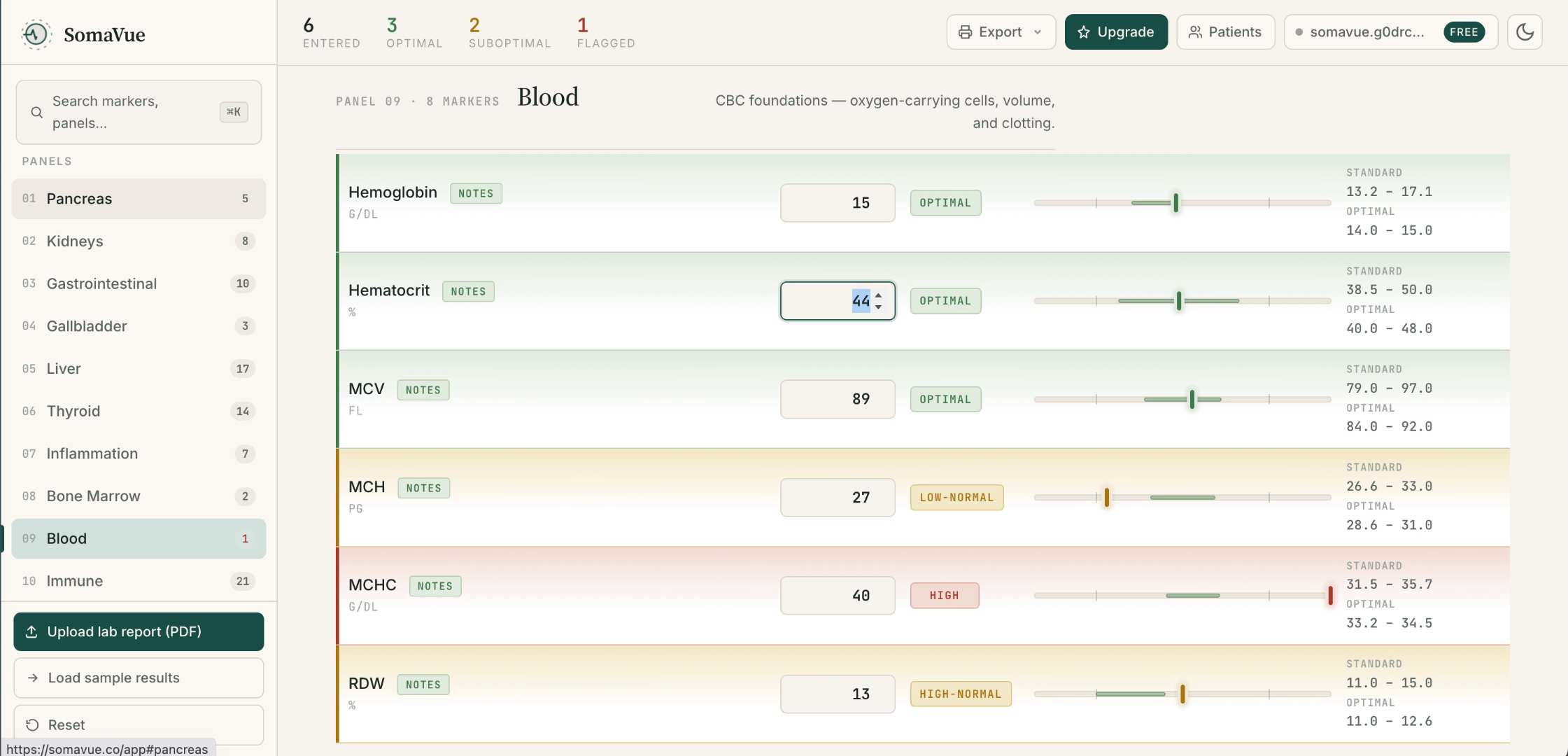Increment Hematocrit value with stepper arrow
This screenshot has width=1568, height=756.
point(878,296)
